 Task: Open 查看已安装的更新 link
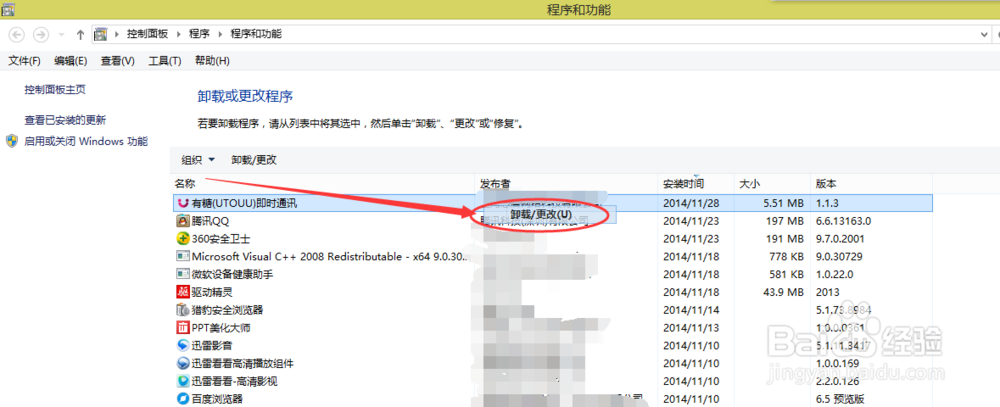65,120
